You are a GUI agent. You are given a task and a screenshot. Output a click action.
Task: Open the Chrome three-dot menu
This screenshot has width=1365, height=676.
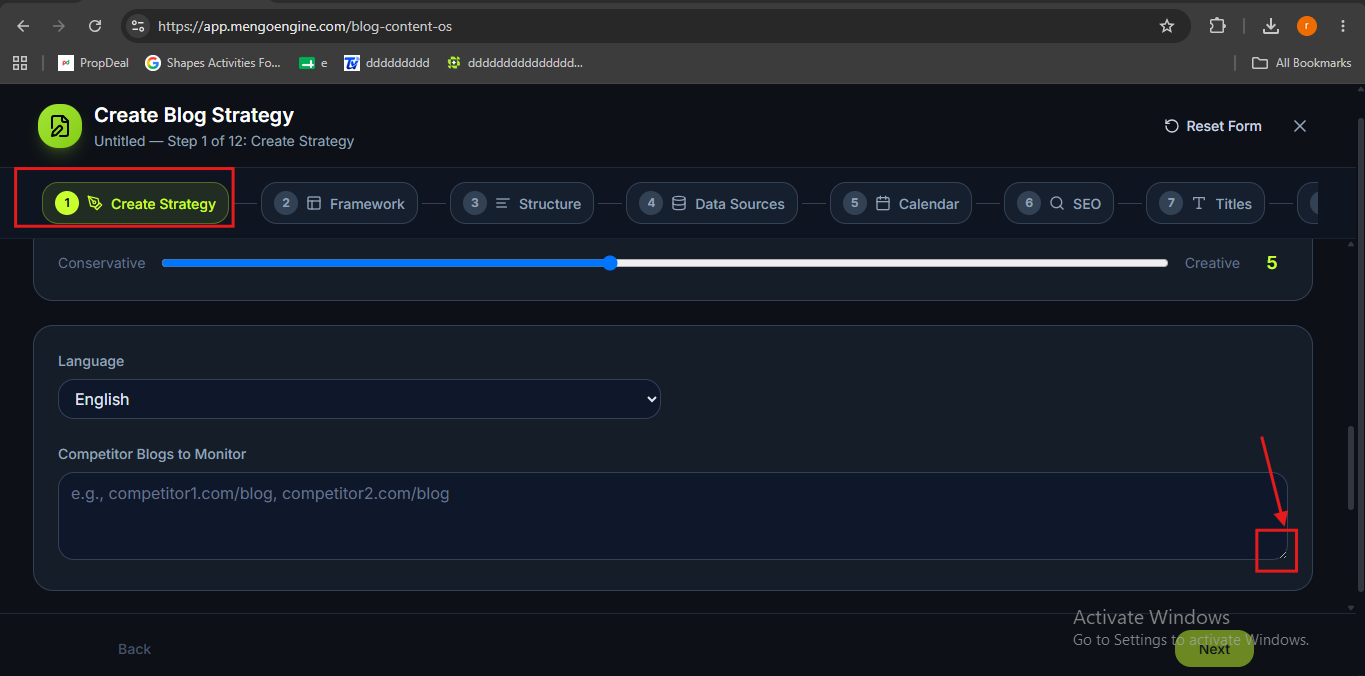click(1341, 26)
